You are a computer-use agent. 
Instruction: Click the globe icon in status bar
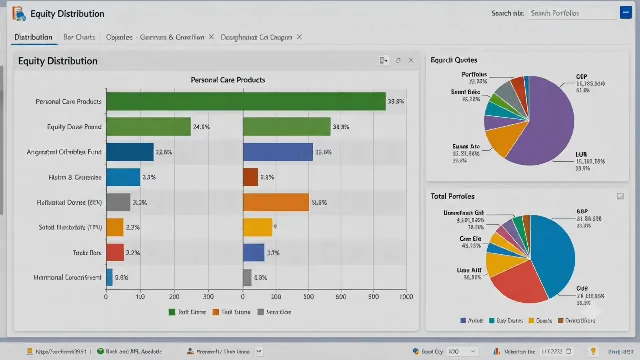pyautogui.click(x=416, y=351)
